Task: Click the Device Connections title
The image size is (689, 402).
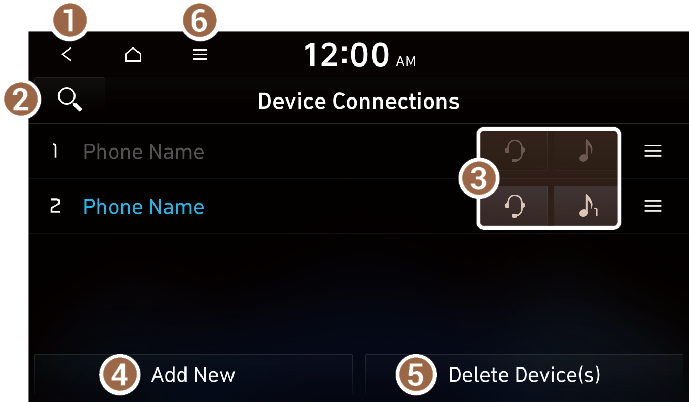Action: click(x=359, y=101)
